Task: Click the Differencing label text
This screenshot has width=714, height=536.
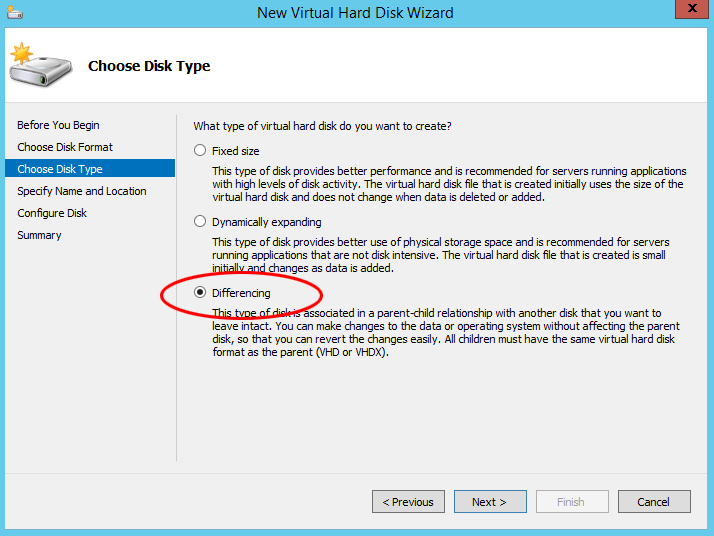Action: click(241, 293)
